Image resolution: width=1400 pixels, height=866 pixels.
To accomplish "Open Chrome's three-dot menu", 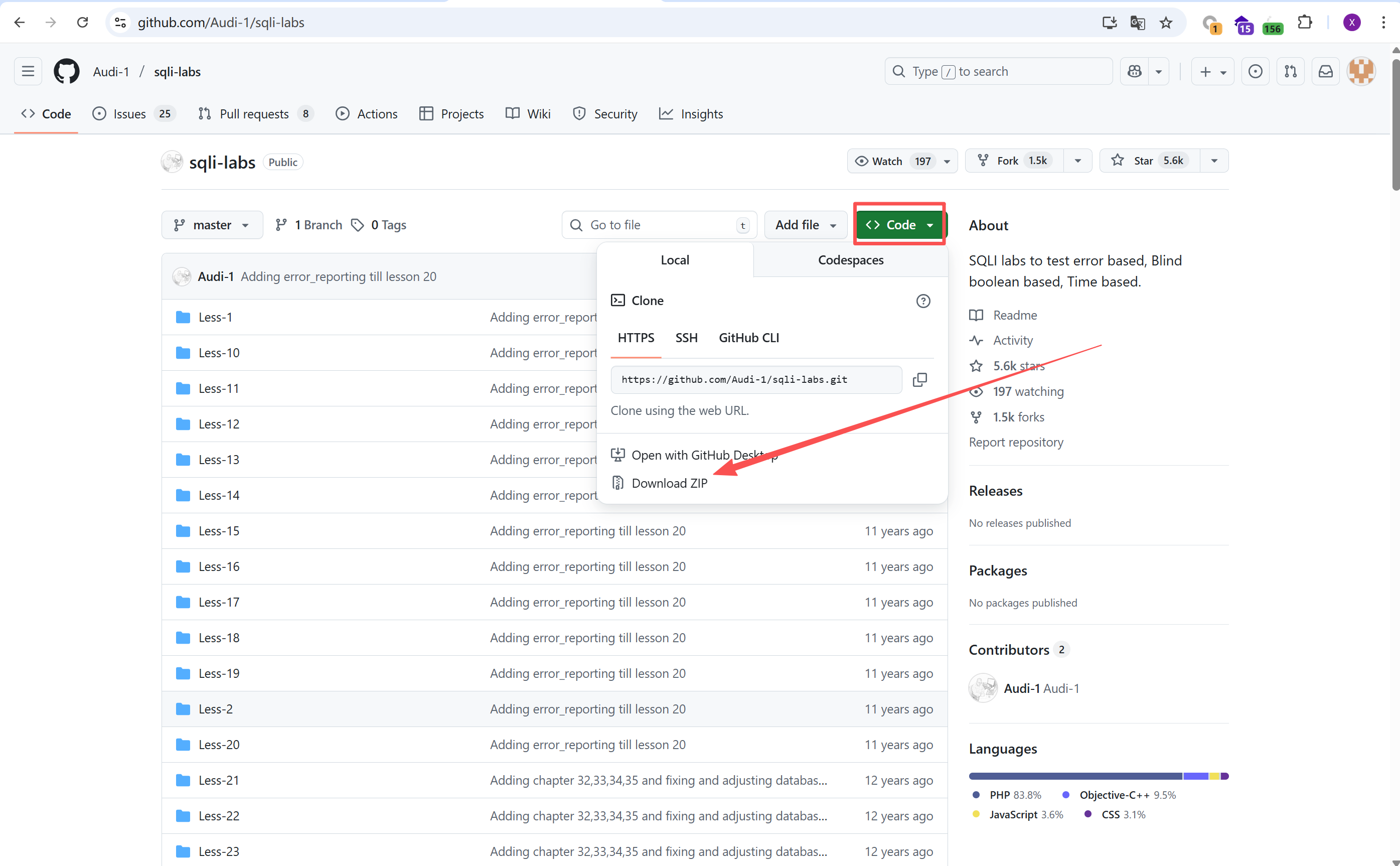I will coord(1383,23).
